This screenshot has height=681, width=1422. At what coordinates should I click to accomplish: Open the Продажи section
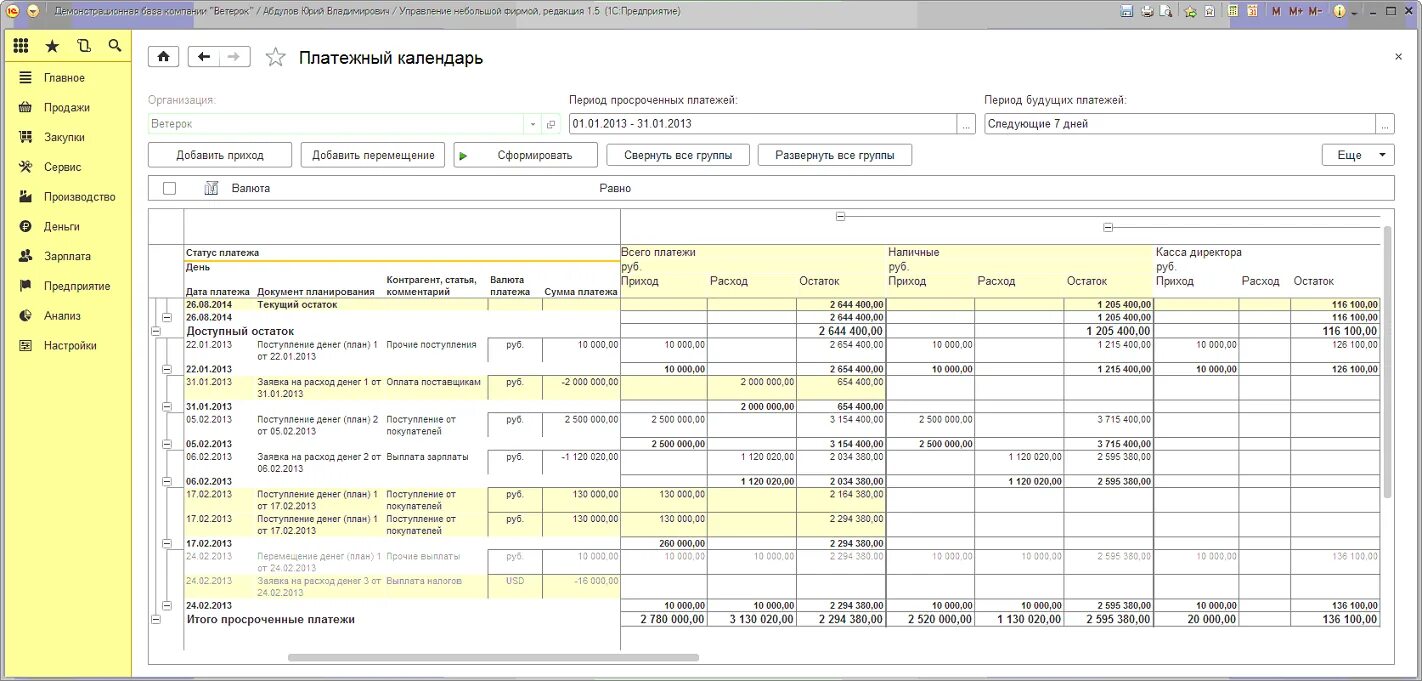point(67,108)
